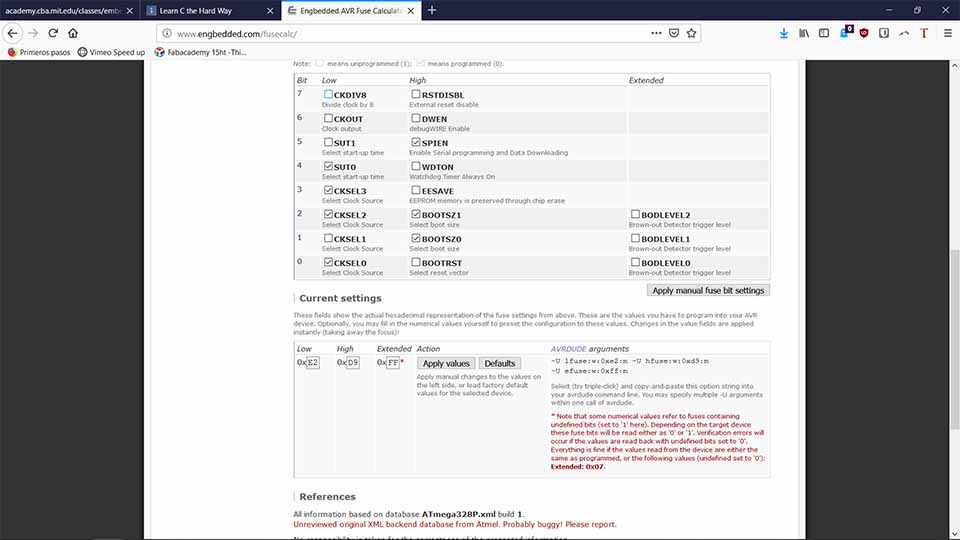Click the red T extension icon
The image size is (960, 540).
tap(924, 33)
